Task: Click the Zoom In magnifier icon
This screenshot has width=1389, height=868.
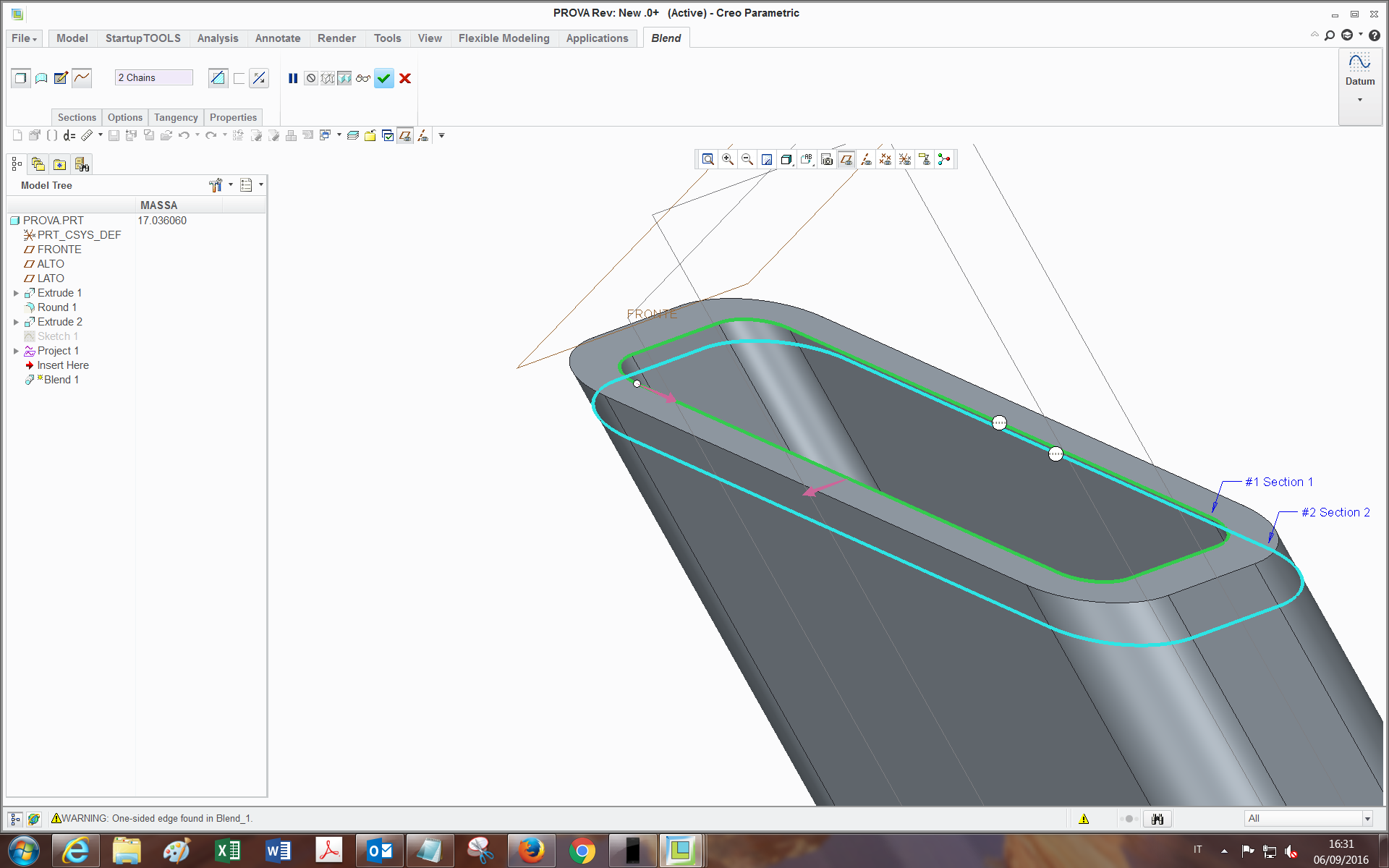Action: tap(728, 159)
